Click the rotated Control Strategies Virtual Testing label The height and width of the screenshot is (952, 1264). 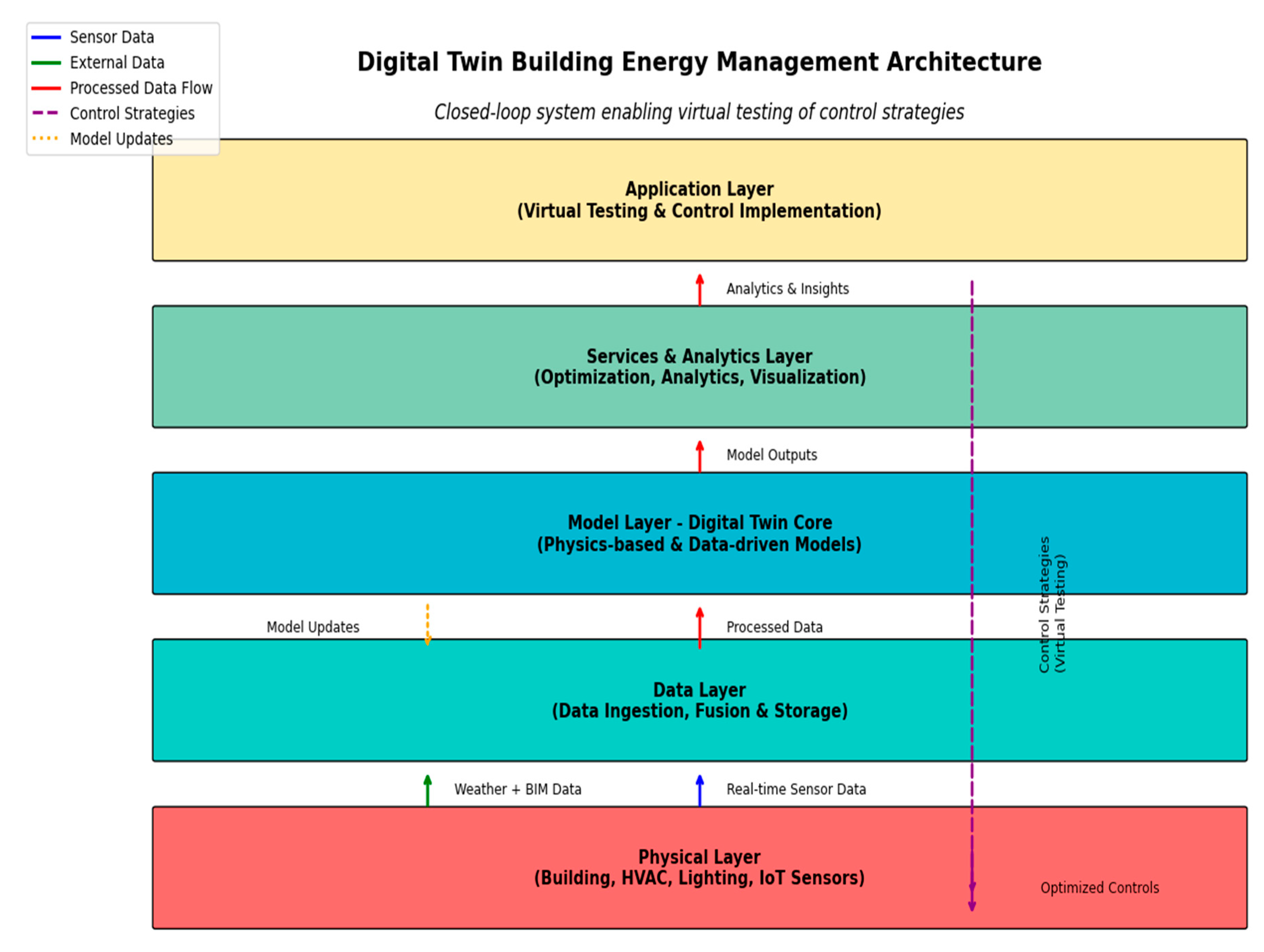click(1052, 605)
